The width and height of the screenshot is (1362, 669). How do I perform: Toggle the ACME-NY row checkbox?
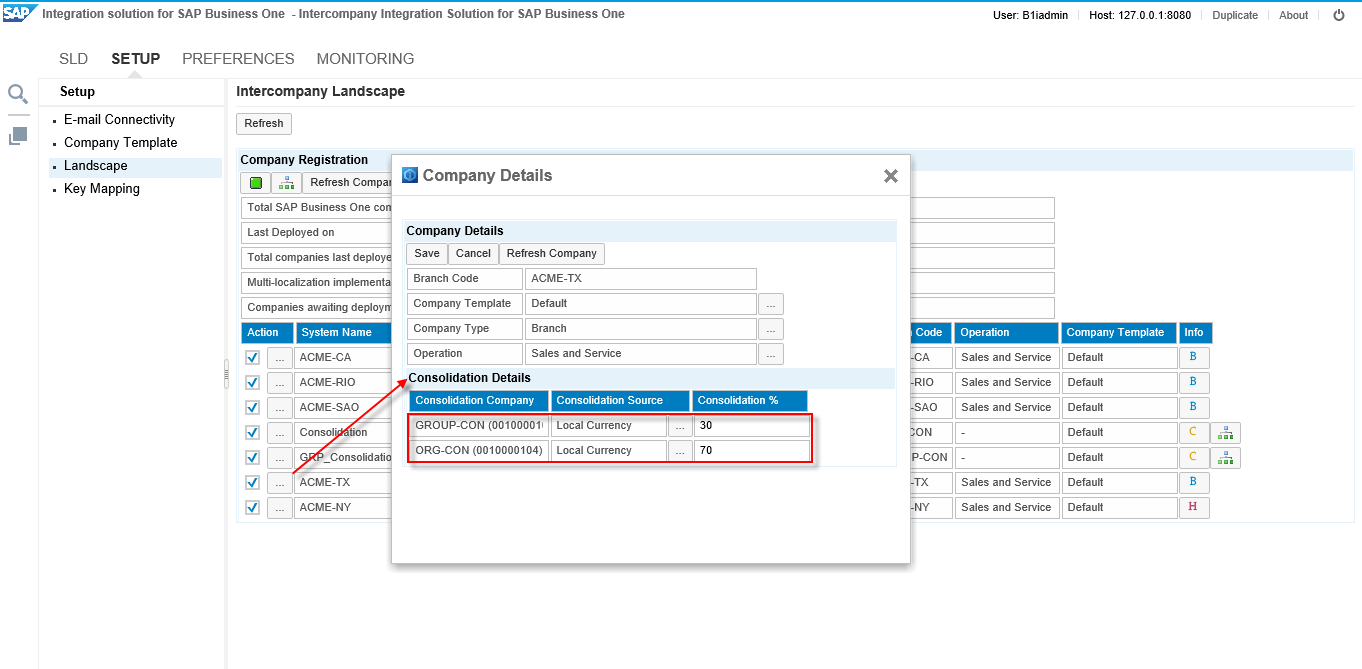pos(253,508)
